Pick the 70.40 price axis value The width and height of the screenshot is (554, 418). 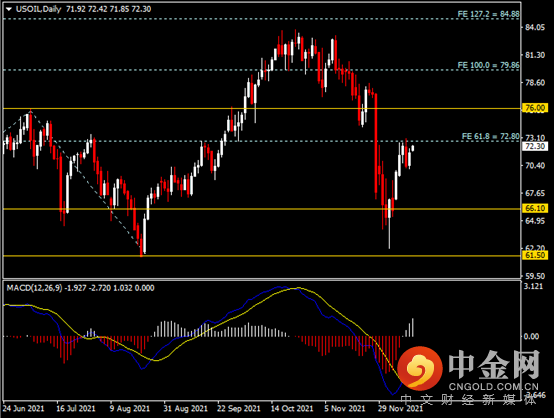(x=535, y=165)
